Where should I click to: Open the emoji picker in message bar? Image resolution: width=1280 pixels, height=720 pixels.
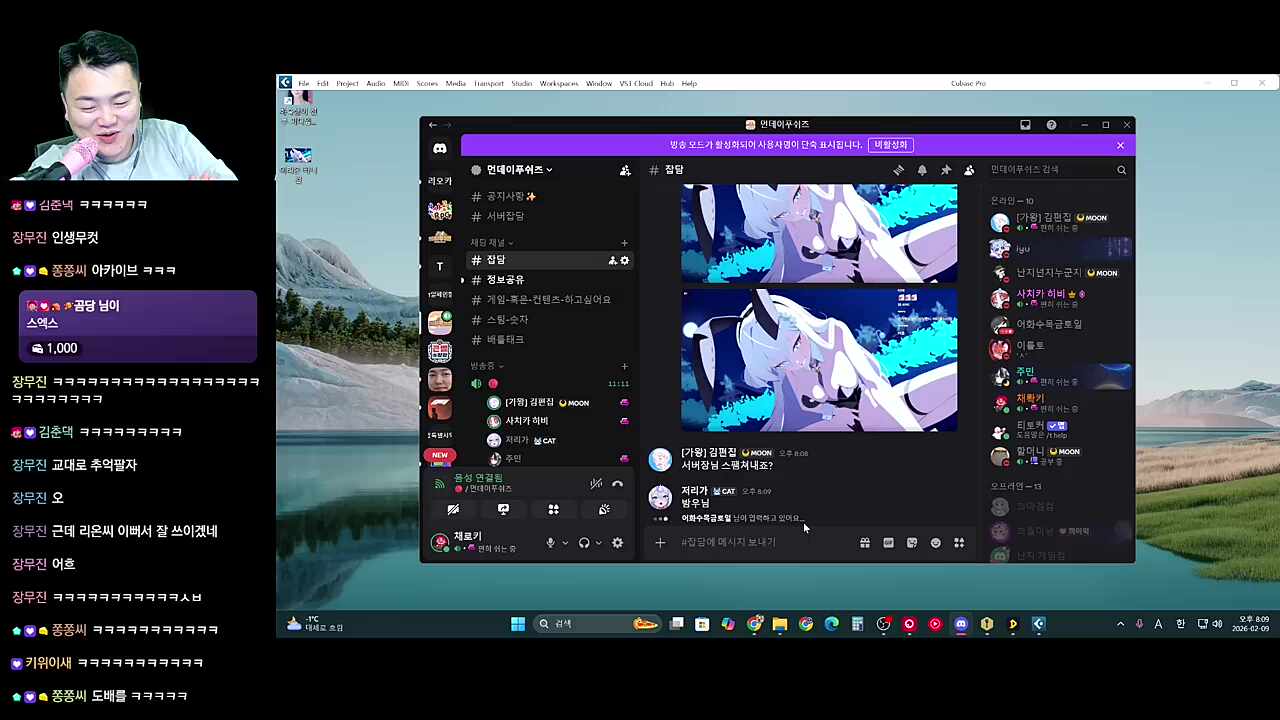[x=935, y=543]
